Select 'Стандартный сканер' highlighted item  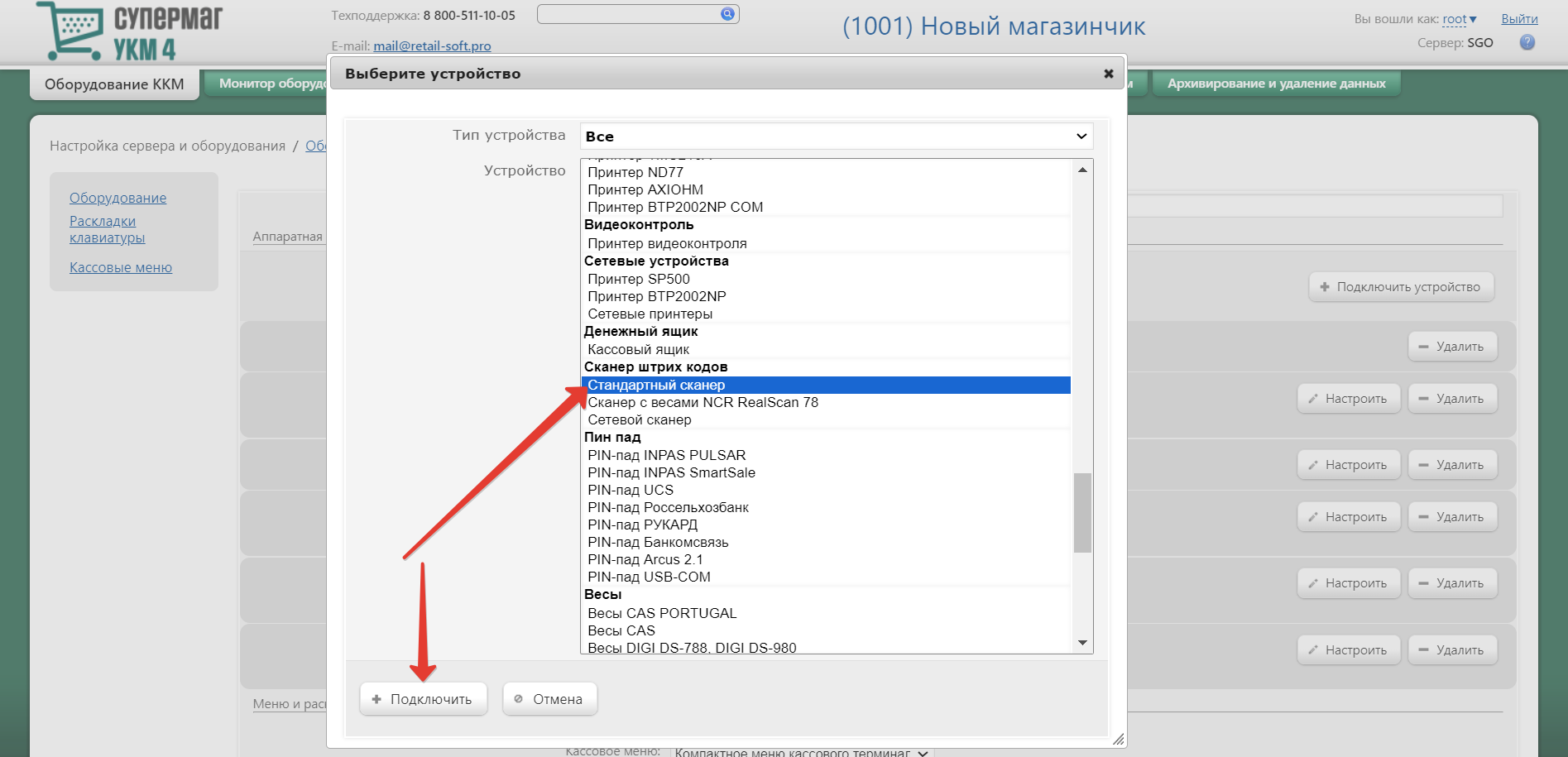pos(826,385)
